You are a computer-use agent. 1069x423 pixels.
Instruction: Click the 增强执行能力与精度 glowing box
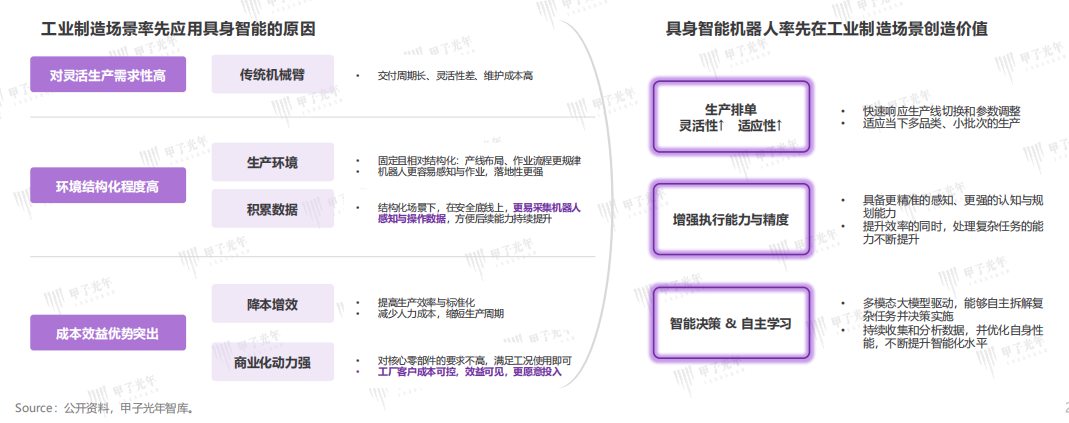(730, 218)
